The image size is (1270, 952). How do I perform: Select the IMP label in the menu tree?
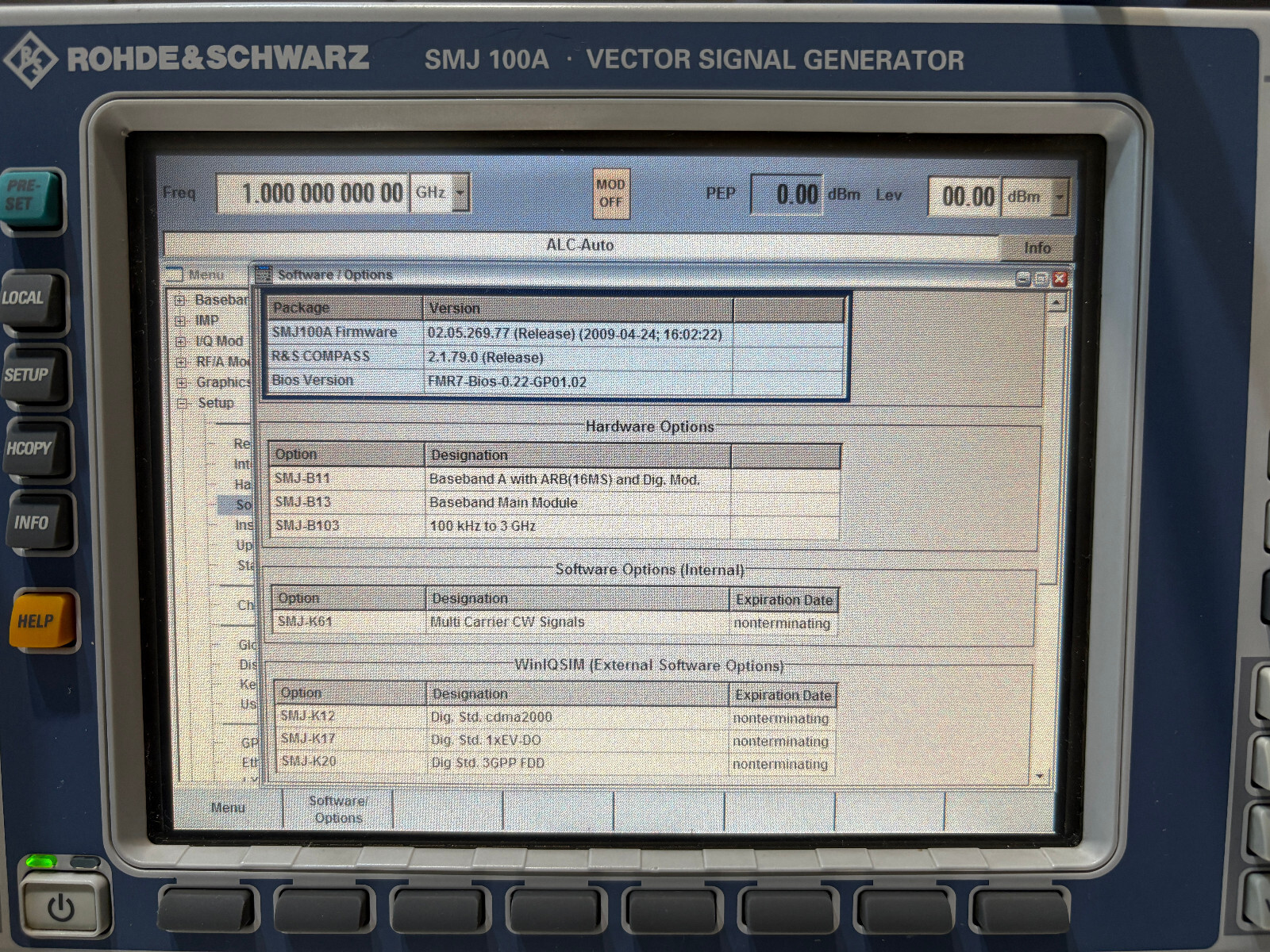[206, 321]
